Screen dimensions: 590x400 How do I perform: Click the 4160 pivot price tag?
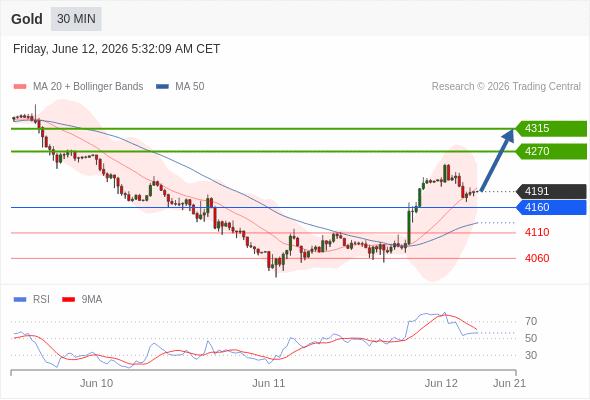point(551,207)
